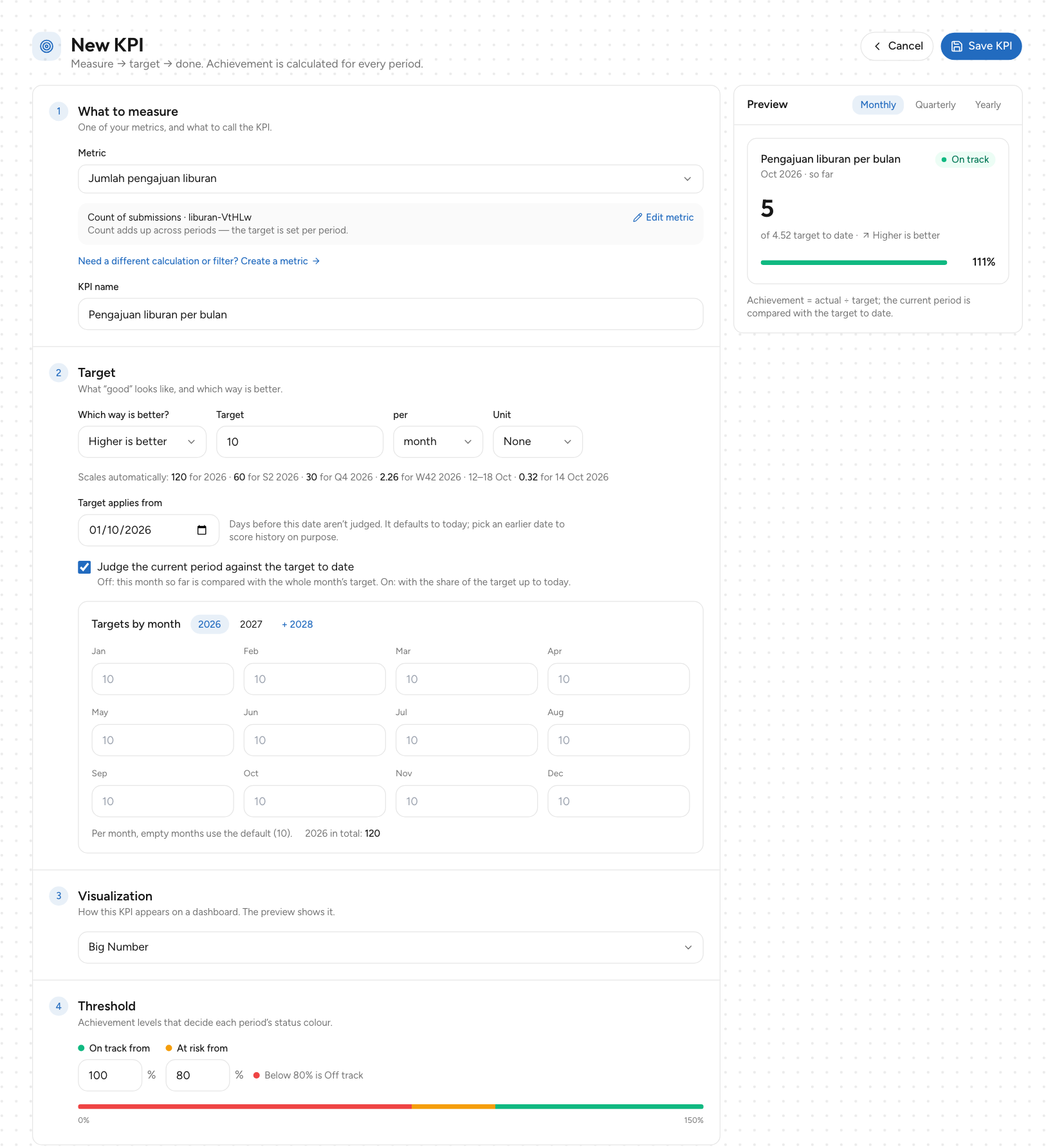Viewport: 1055px width, 1148px height.
Task: Click the On track status badge in preview
Action: (966, 159)
